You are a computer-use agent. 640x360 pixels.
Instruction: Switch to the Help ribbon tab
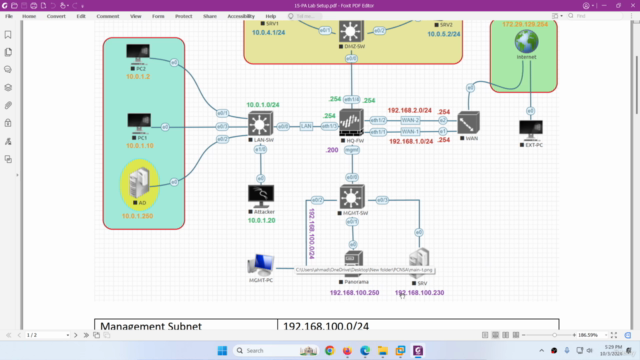coord(271,16)
